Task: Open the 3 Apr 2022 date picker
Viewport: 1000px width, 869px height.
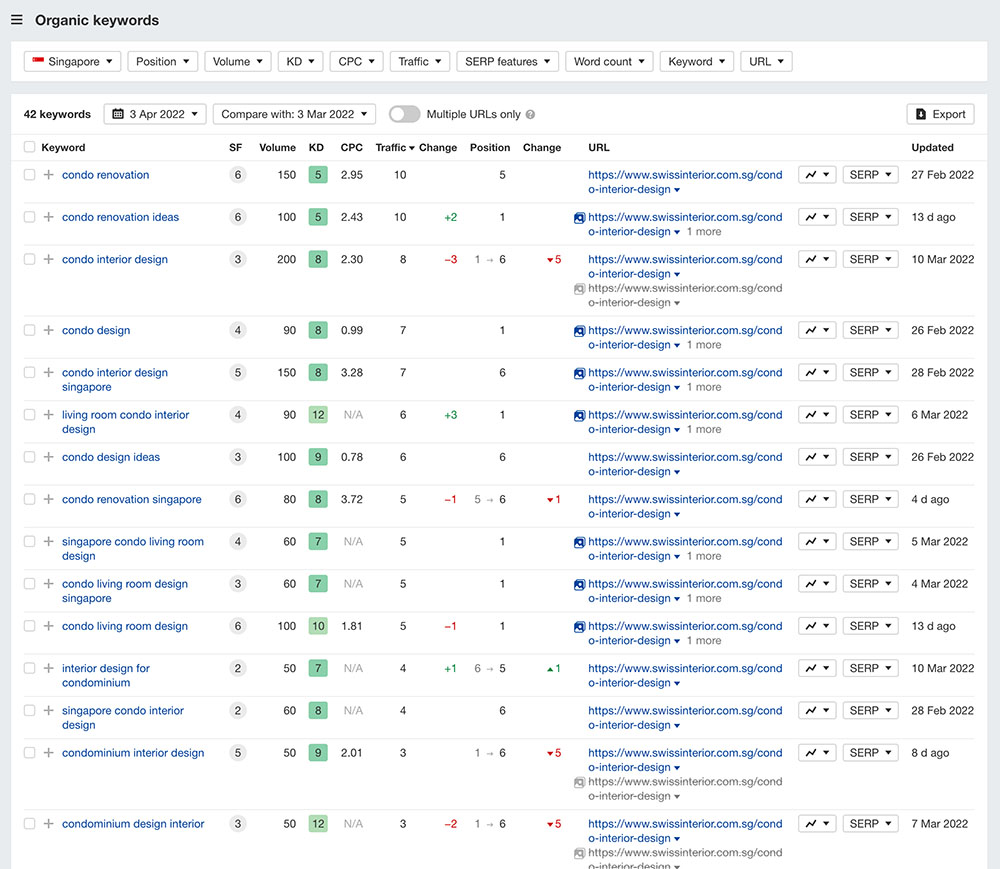Action: pos(155,114)
